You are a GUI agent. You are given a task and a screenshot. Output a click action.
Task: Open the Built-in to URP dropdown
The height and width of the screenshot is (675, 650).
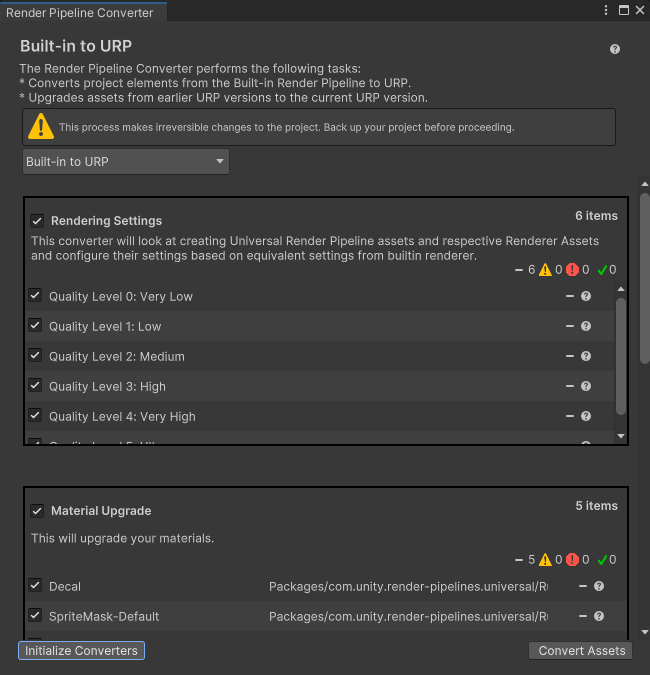pyautogui.click(x=125, y=162)
